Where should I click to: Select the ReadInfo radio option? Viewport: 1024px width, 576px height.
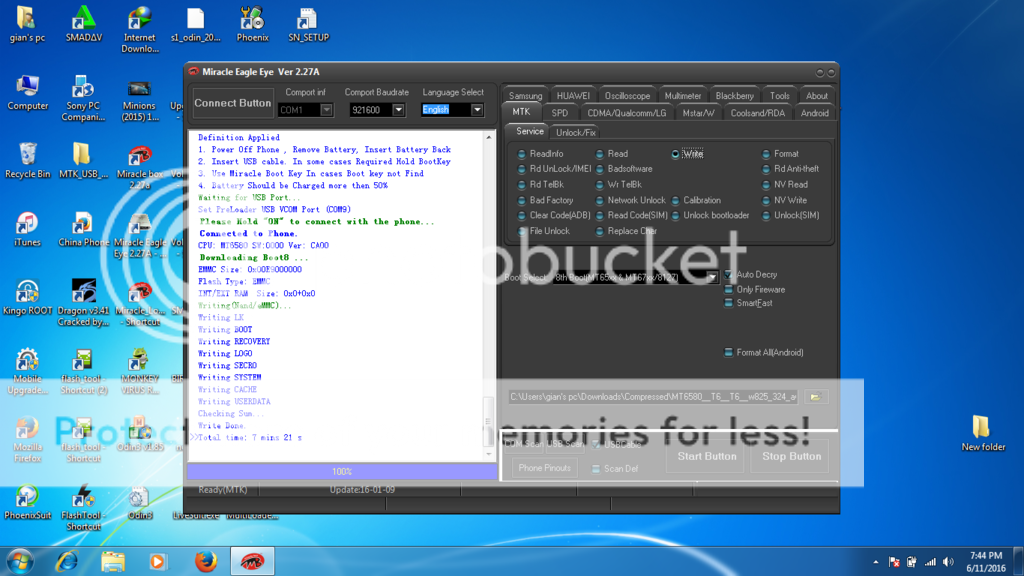(x=522, y=154)
